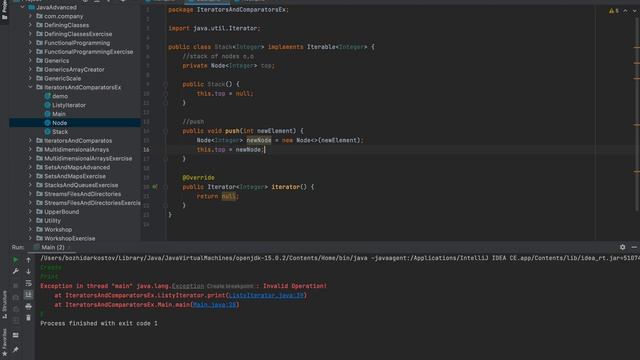This screenshot has height=360, width=640.
Task: Open the warnings indicator in editor corner
Action: click(x=613, y=11)
